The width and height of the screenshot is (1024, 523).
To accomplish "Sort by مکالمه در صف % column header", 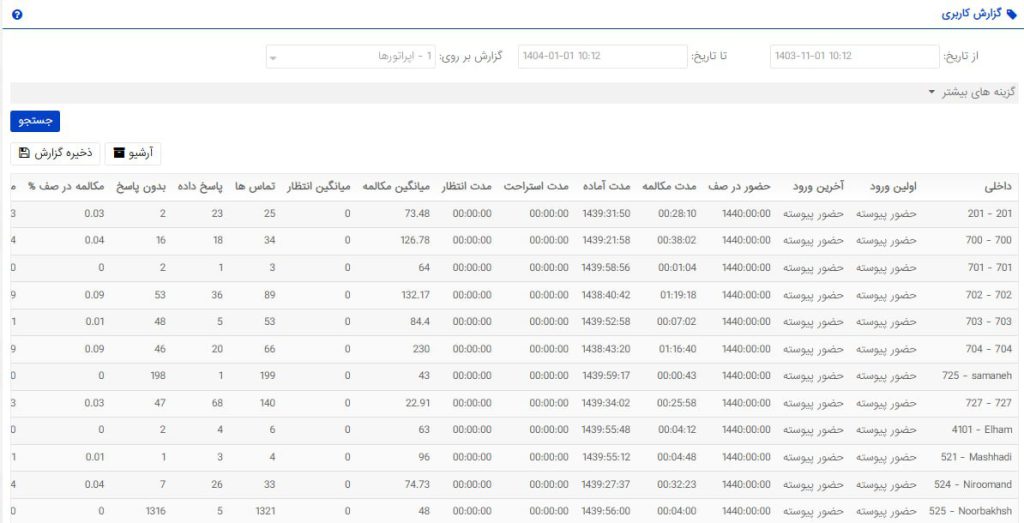I will (x=66, y=187).
